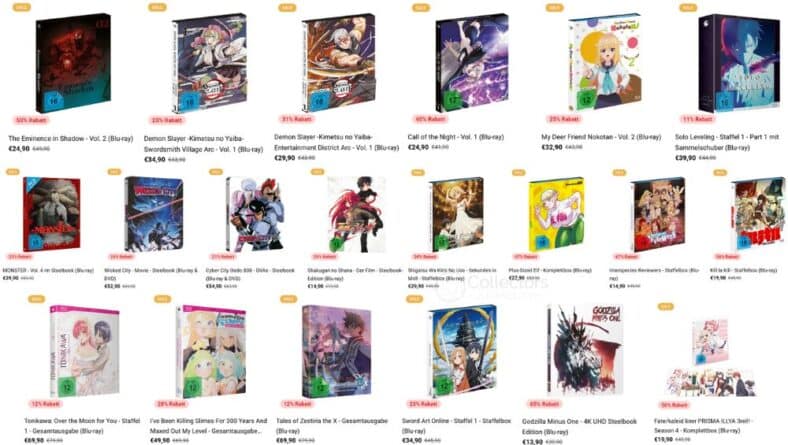Image resolution: width=788 pixels, height=445 pixels.
Task: Click Shigatsu Wa Kimi No Uso cover
Action: click(456, 214)
